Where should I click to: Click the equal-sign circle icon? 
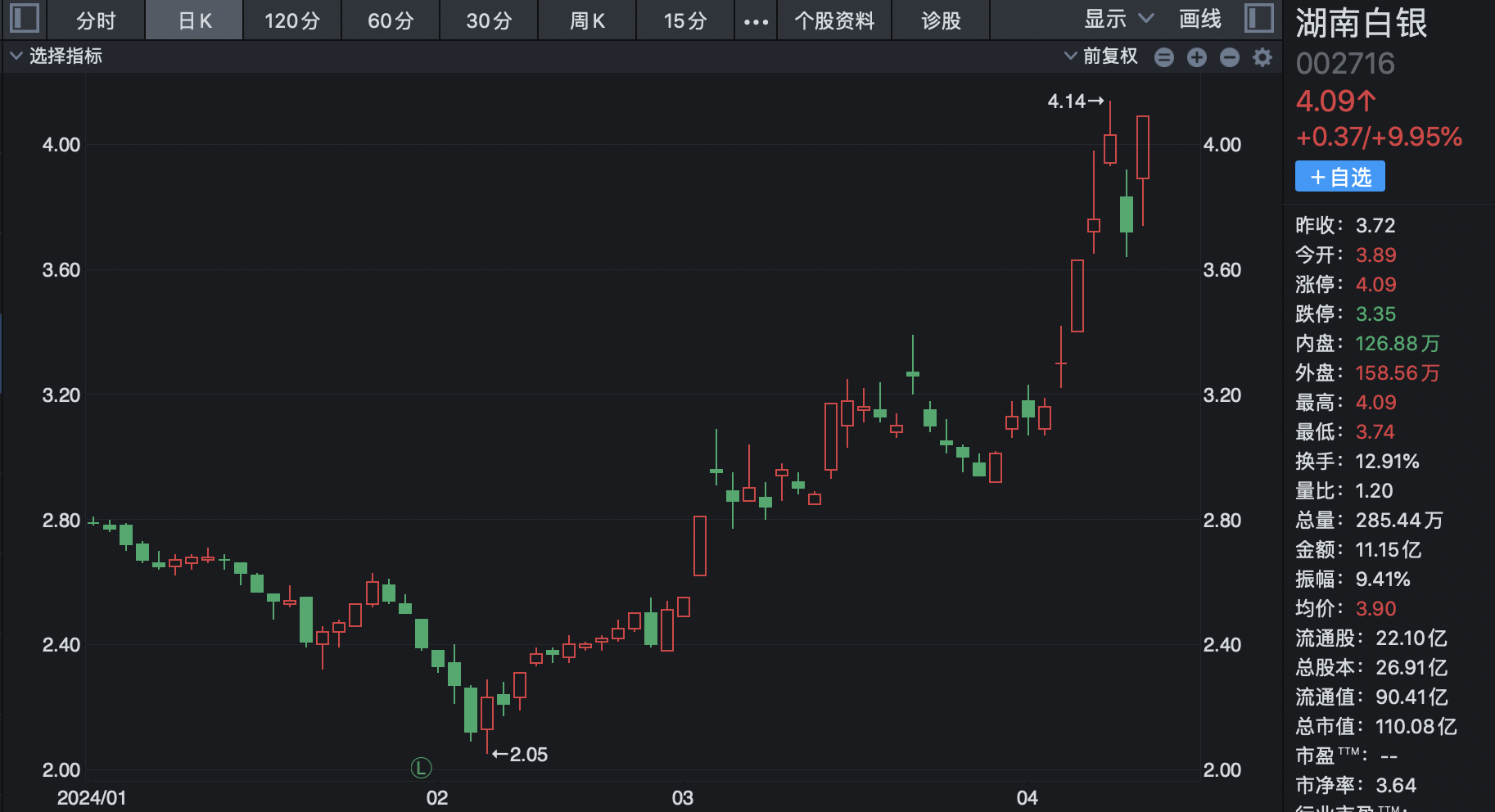(1163, 57)
